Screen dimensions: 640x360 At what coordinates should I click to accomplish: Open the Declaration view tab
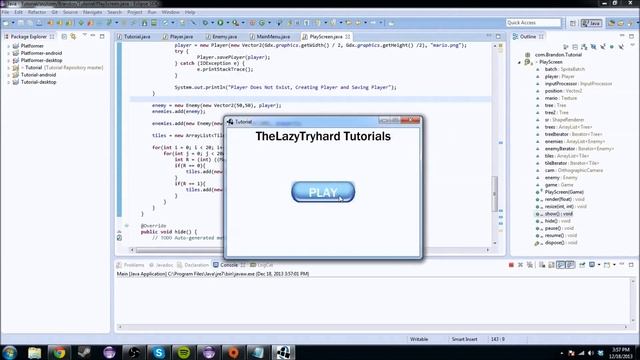coord(193,265)
